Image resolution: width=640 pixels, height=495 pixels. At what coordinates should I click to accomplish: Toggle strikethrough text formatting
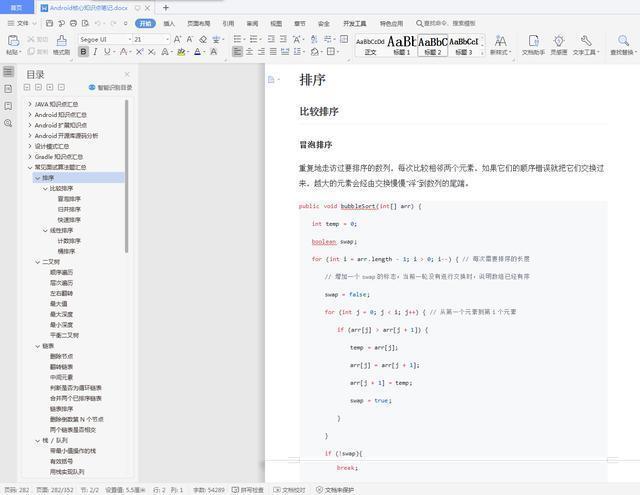123,52
